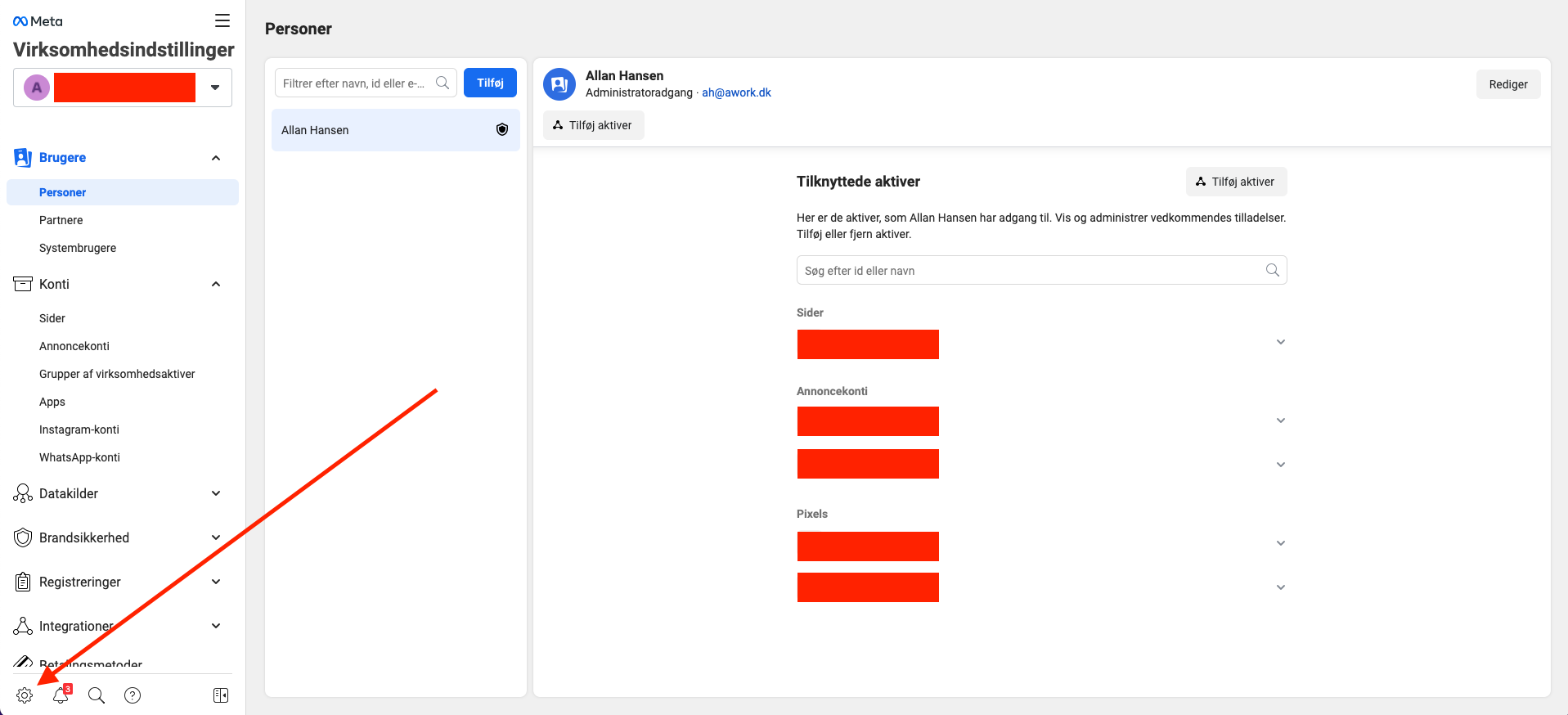The height and width of the screenshot is (715, 1568).
Task: Click the Konti section label
Action: coord(54,284)
